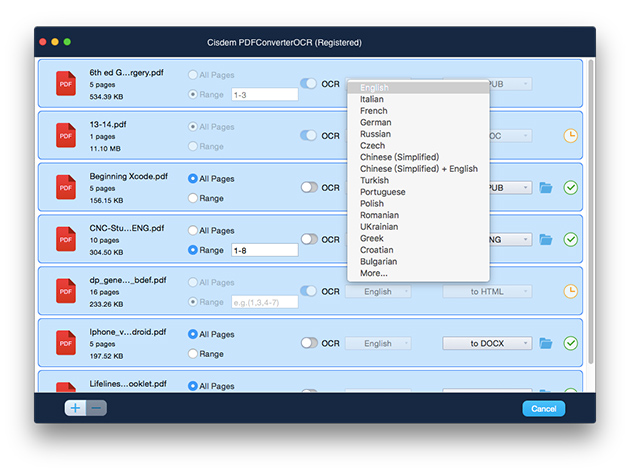Open output folder for Beginning Xcode.pdf
The width and height of the screenshot is (630, 473).
[x=546, y=187]
